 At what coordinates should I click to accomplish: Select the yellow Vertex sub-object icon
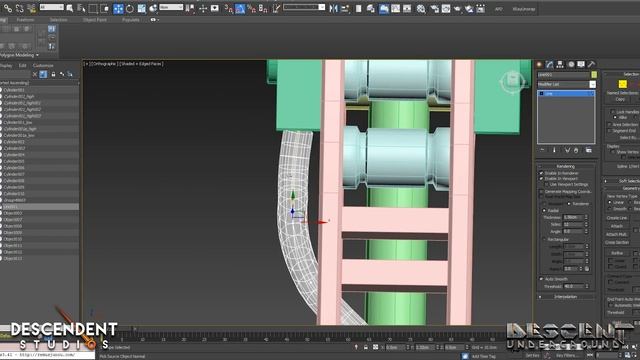[622, 84]
